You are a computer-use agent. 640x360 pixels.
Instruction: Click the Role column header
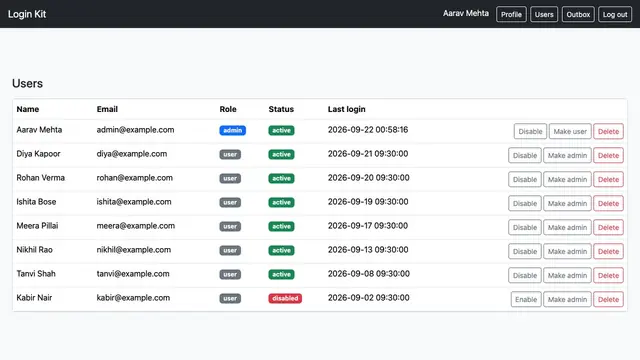pos(228,109)
